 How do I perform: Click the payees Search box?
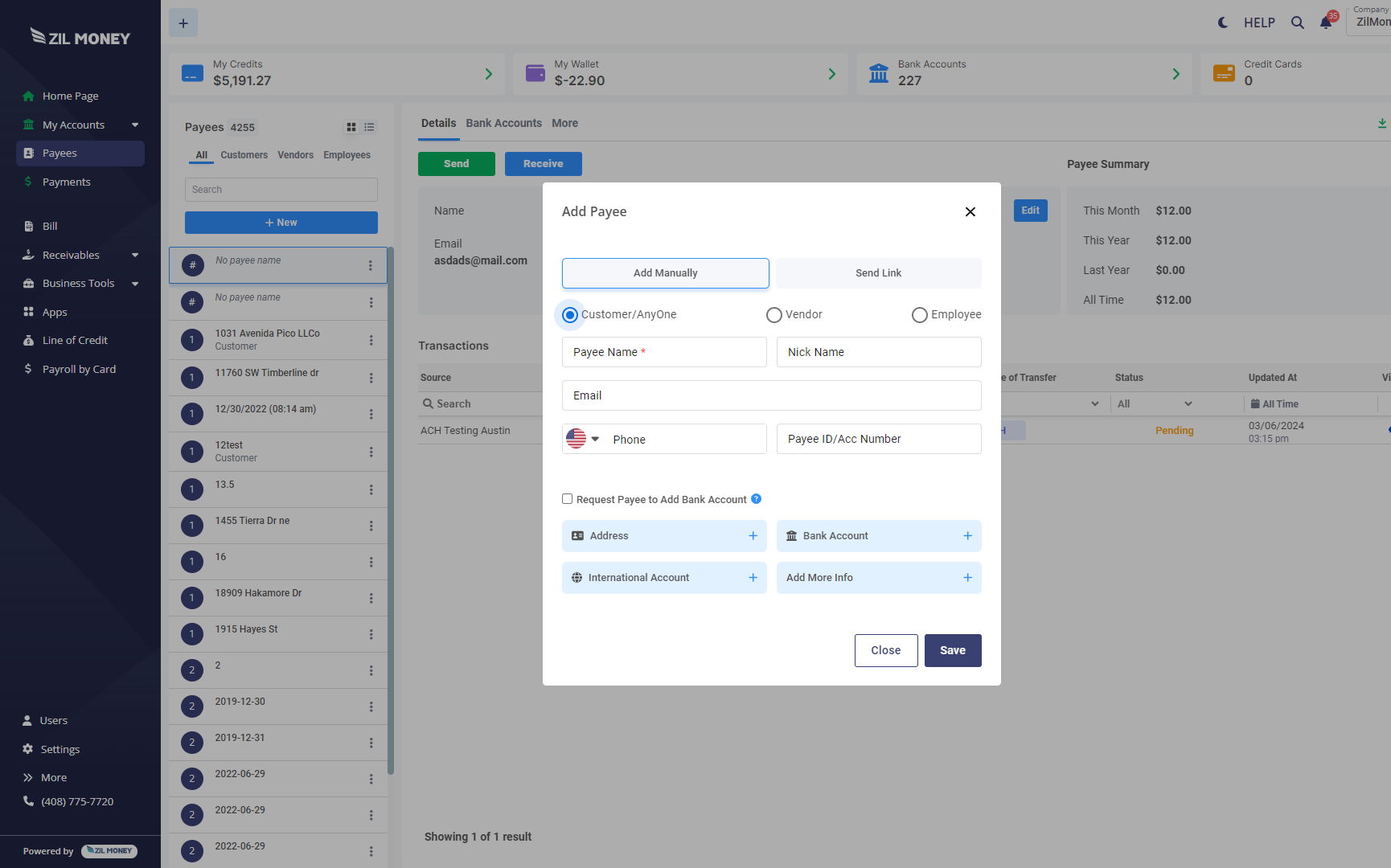point(281,190)
